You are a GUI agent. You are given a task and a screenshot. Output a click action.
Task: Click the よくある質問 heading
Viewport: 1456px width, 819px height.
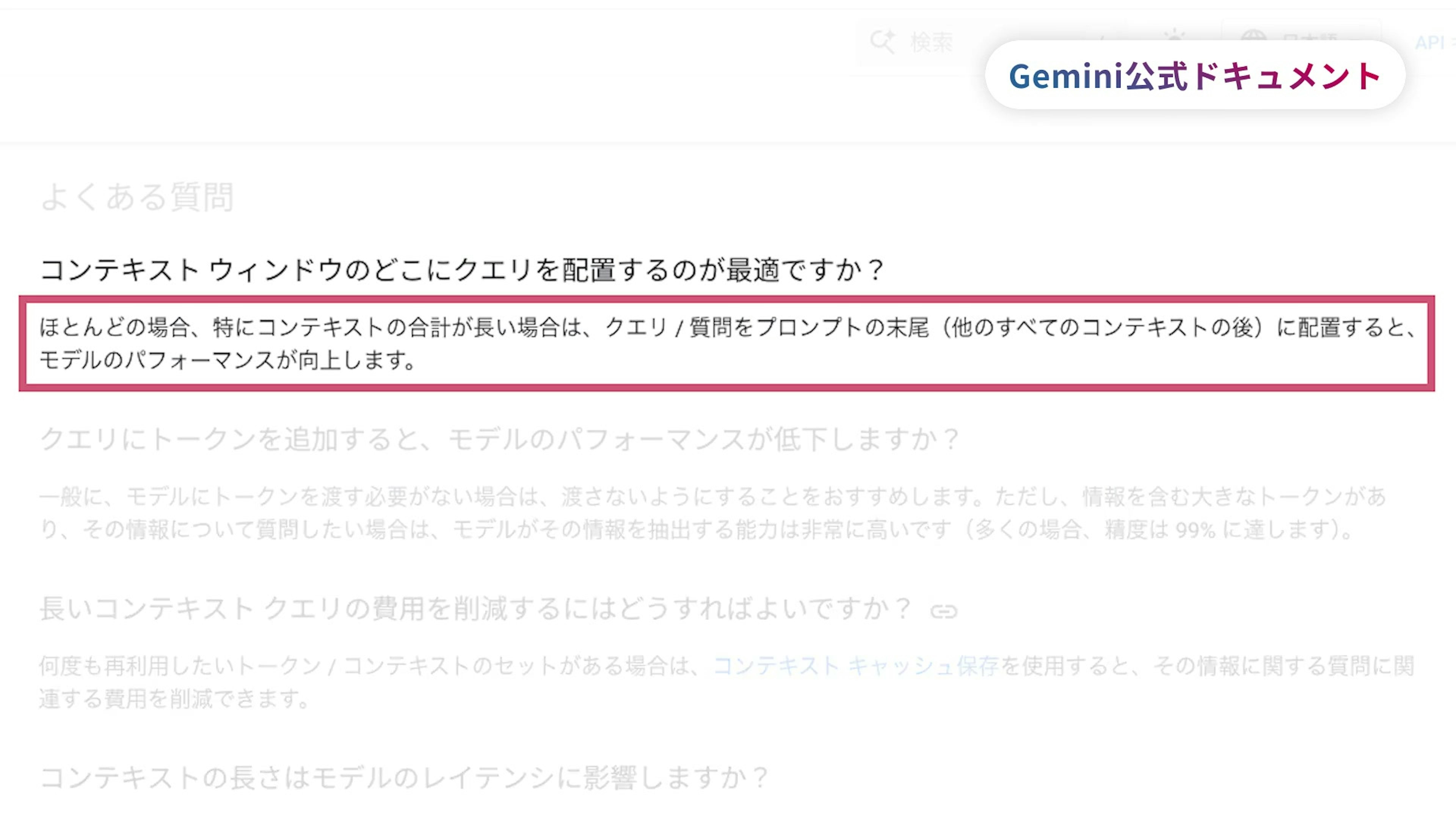click(x=137, y=197)
